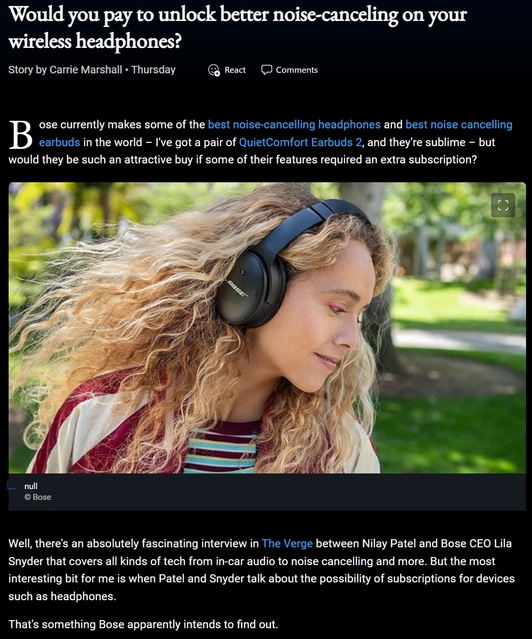Click the large drop cap letter B
Image resolution: width=532 pixels, height=639 pixels.
tap(21, 134)
